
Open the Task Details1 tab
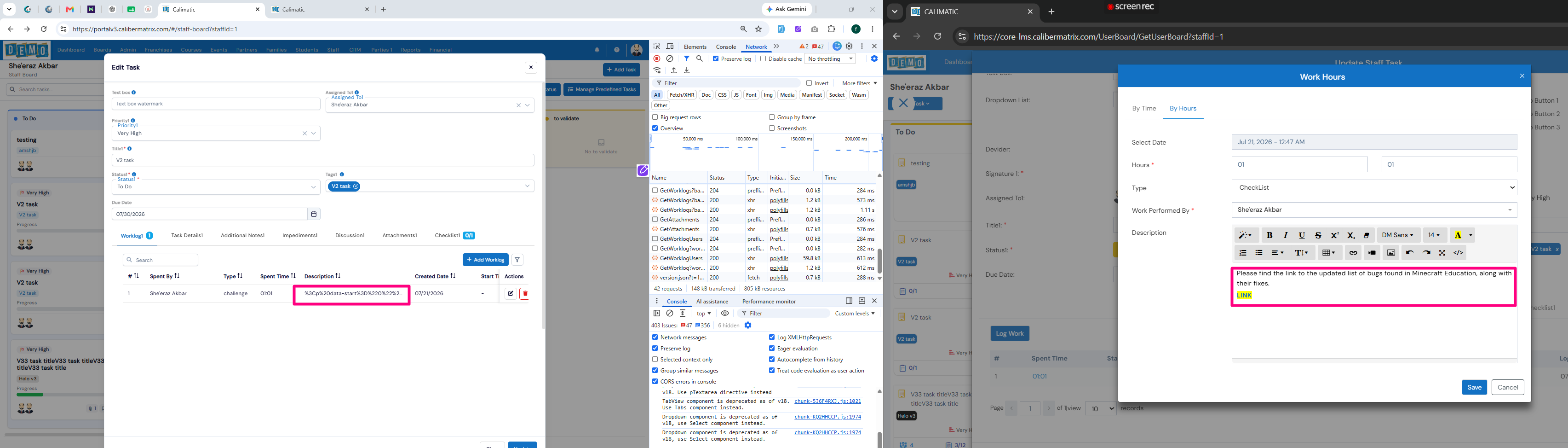point(187,235)
